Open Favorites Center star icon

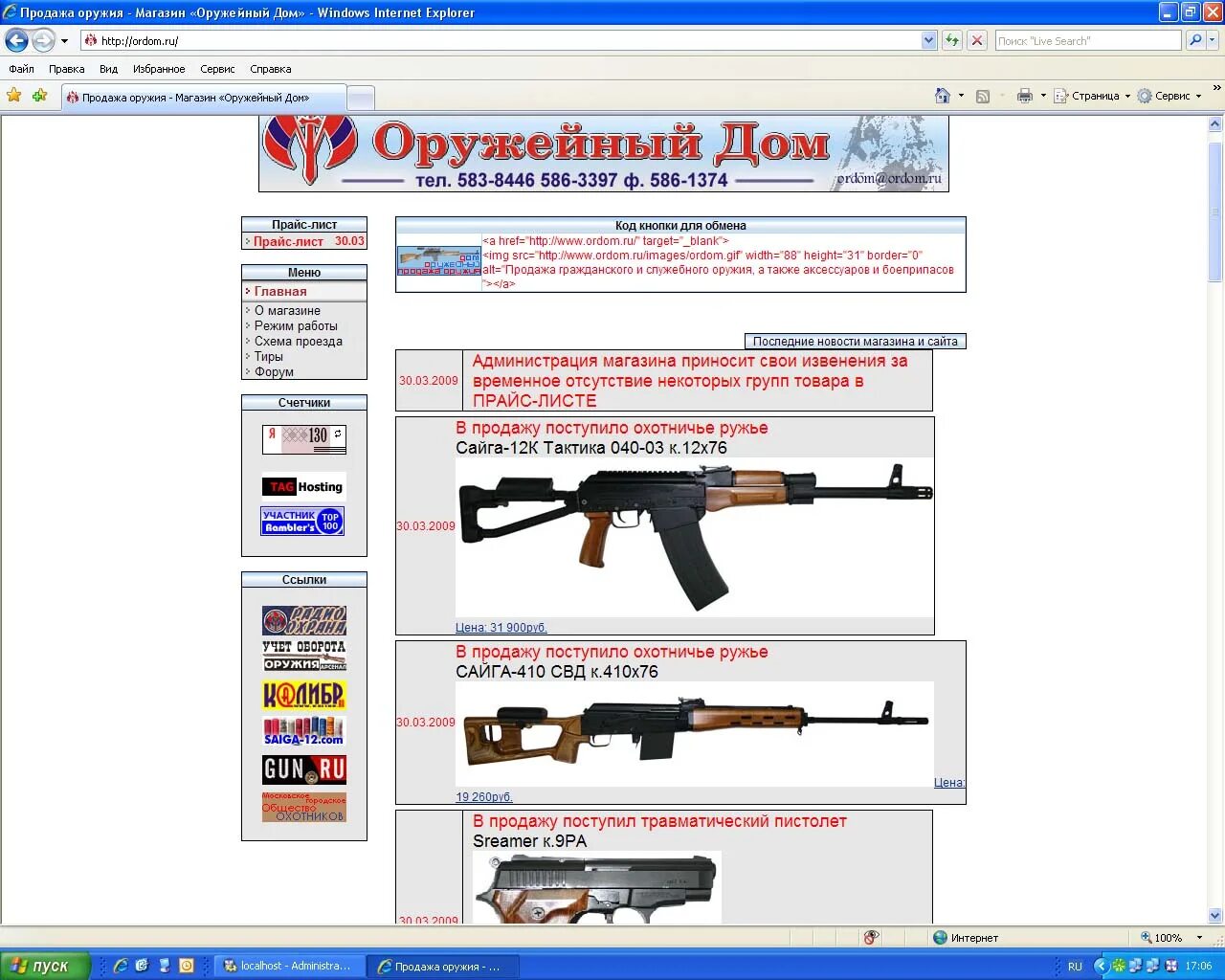[14, 96]
